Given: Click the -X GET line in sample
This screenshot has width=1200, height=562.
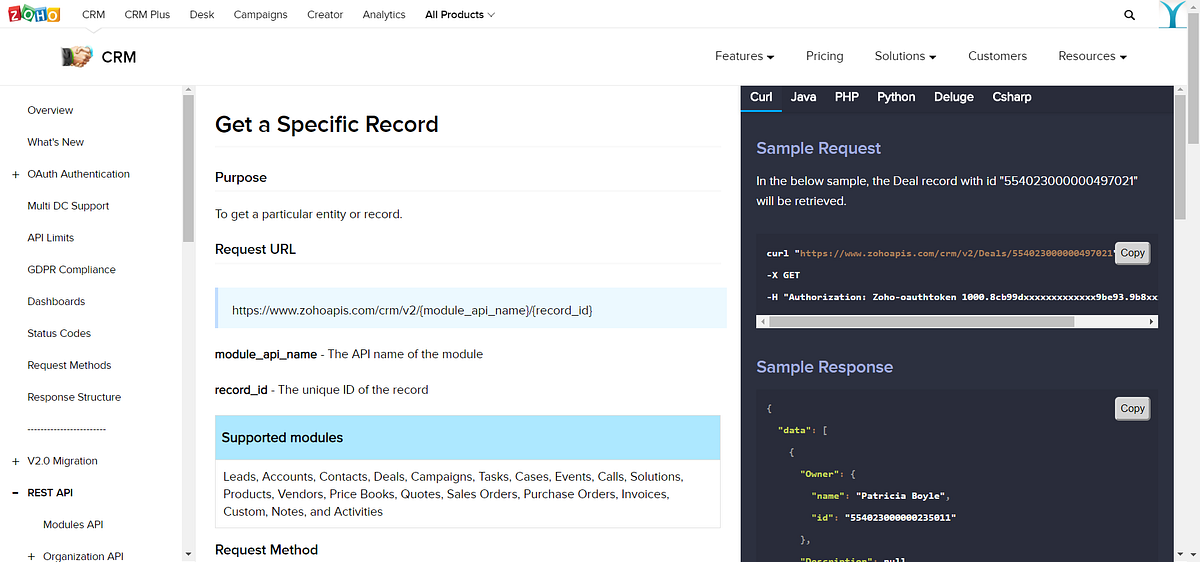Looking at the screenshot, I should tap(783, 275).
